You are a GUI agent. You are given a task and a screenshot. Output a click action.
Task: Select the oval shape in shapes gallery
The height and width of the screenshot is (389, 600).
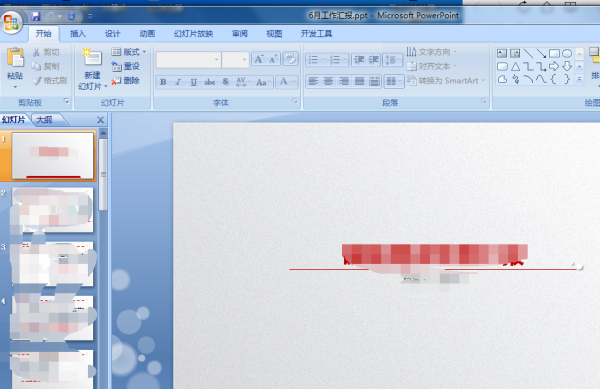(567, 53)
